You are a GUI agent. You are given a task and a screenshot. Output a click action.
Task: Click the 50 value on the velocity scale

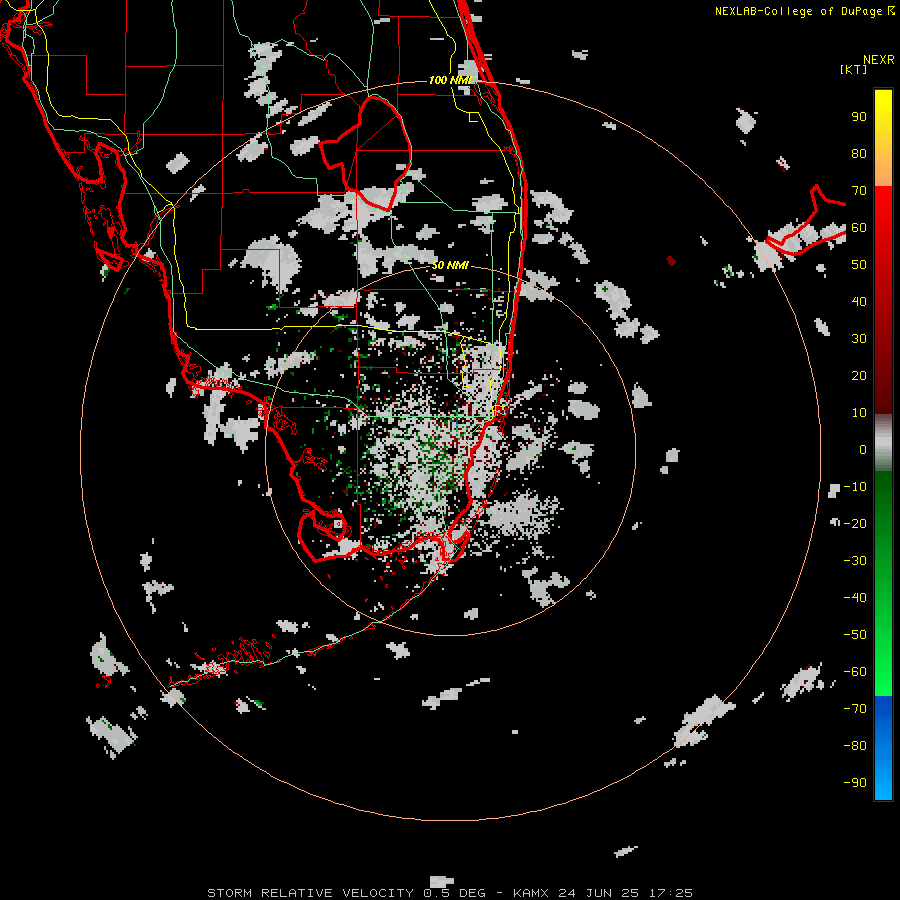pyautogui.click(x=859, y=265)
